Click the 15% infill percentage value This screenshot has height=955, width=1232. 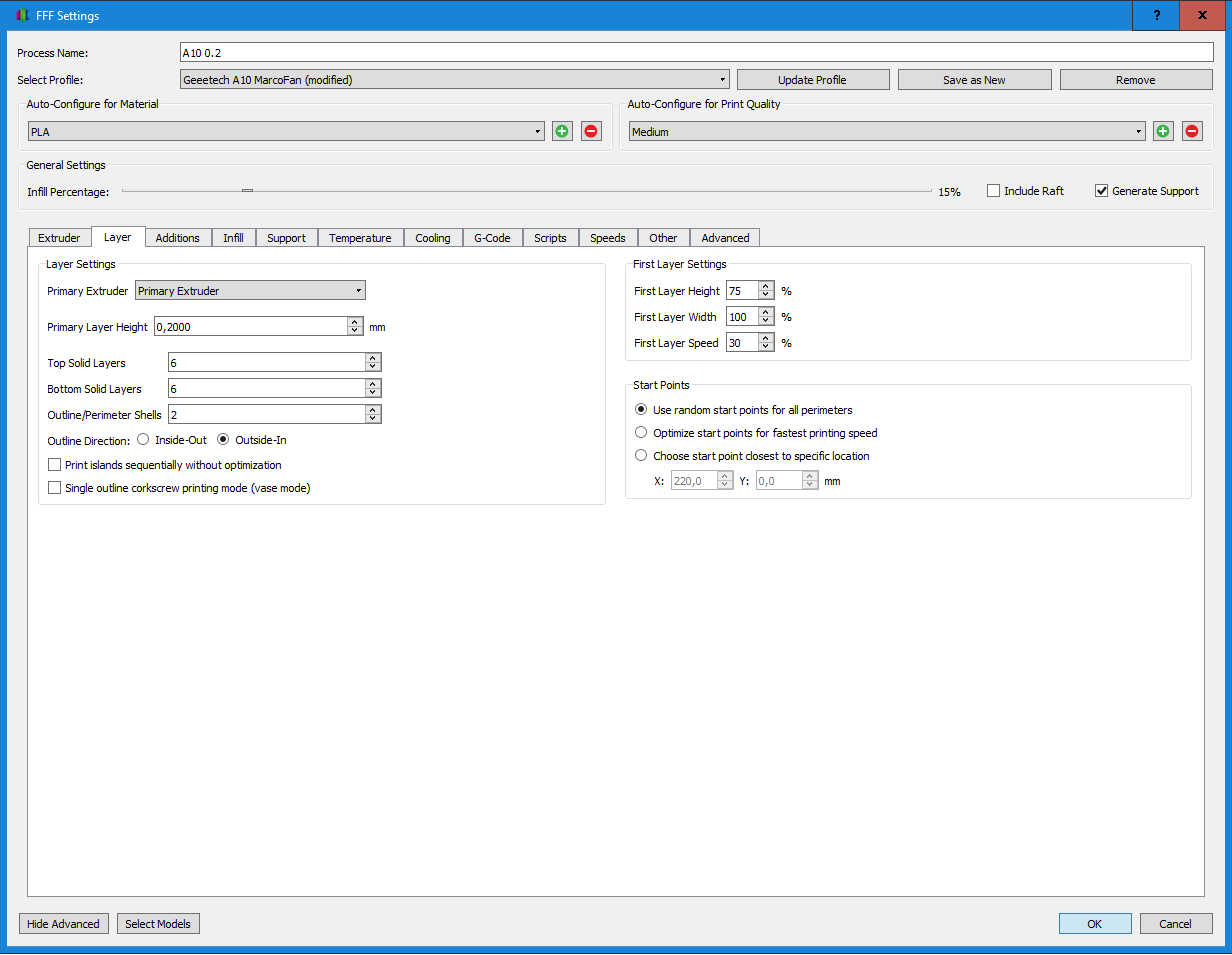pyautogui.click(x=949, y=192)
